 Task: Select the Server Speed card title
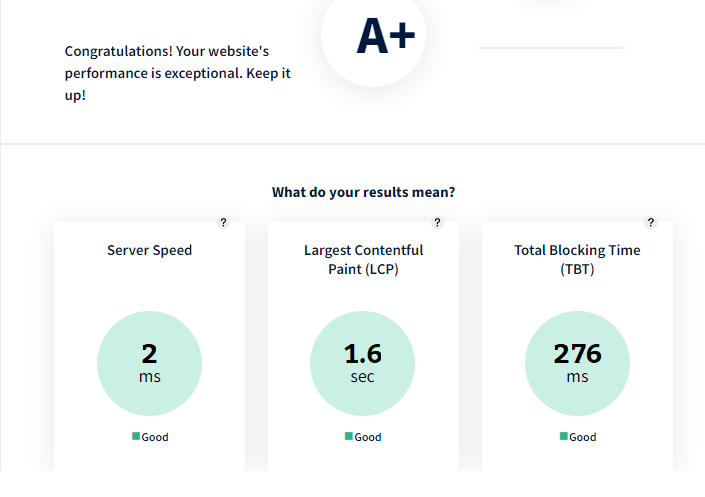149,250
